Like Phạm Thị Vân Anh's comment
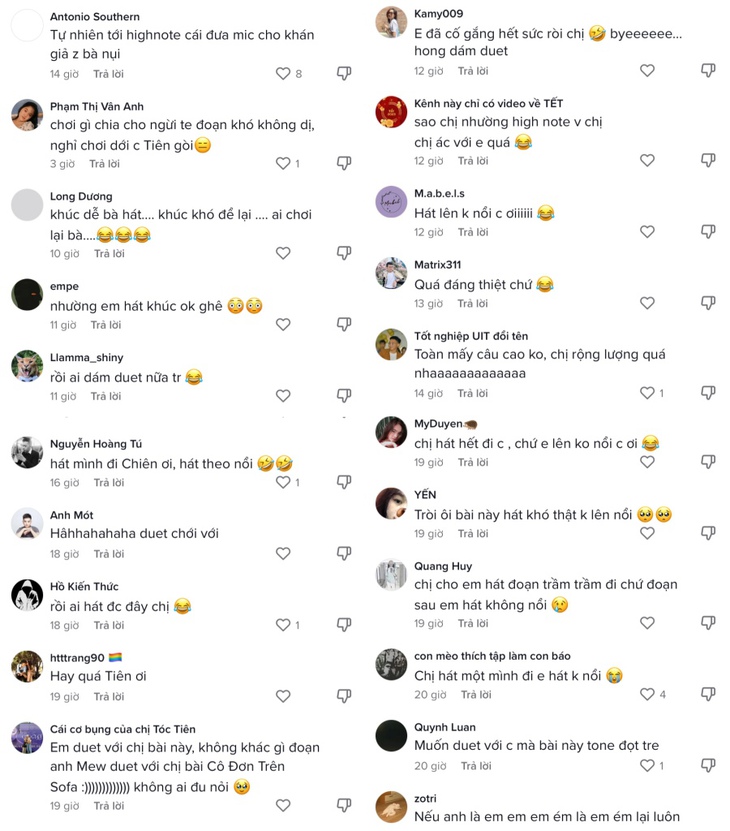Screen dimensions: 730x831 (x=283, y=163)
